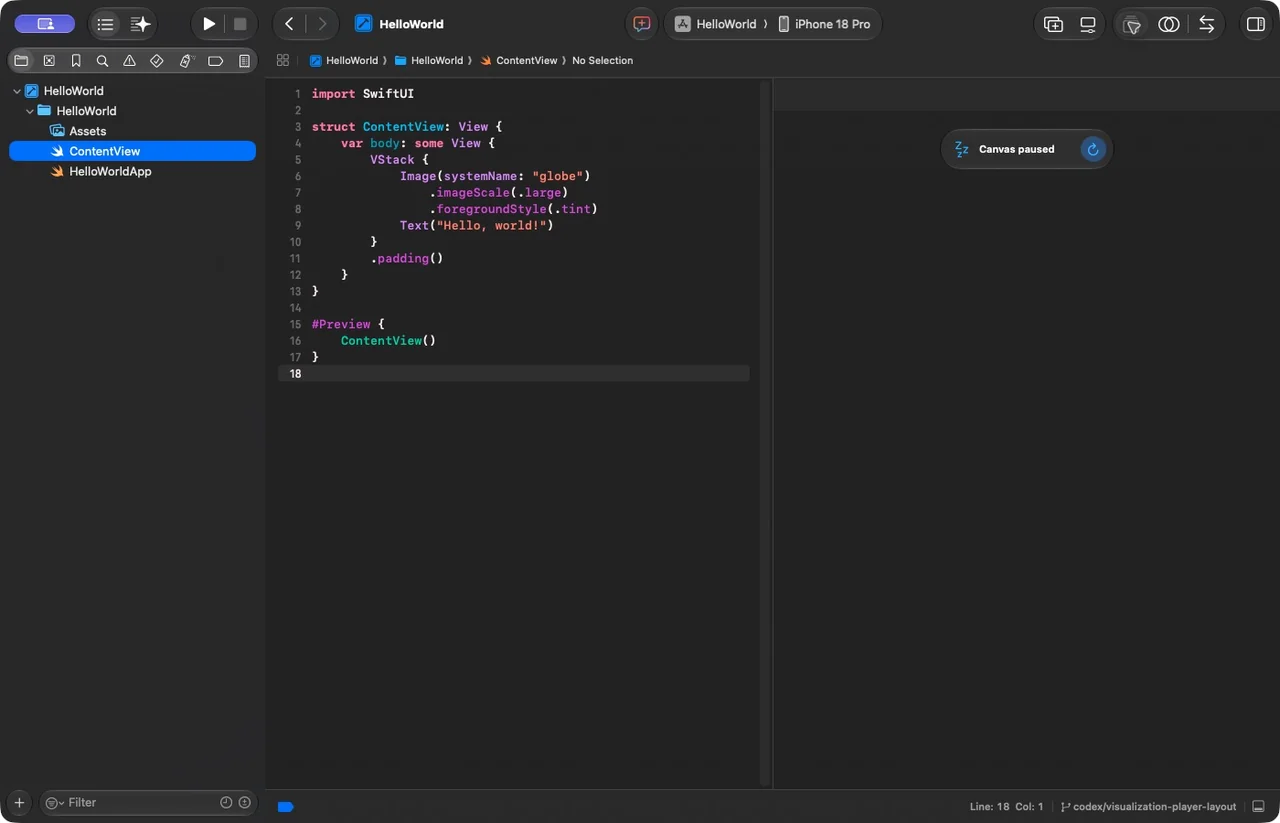Click the blue breakpoint tag in debug bar
Viewport: 1280px width, 823px height.
(x=285, y=806)
